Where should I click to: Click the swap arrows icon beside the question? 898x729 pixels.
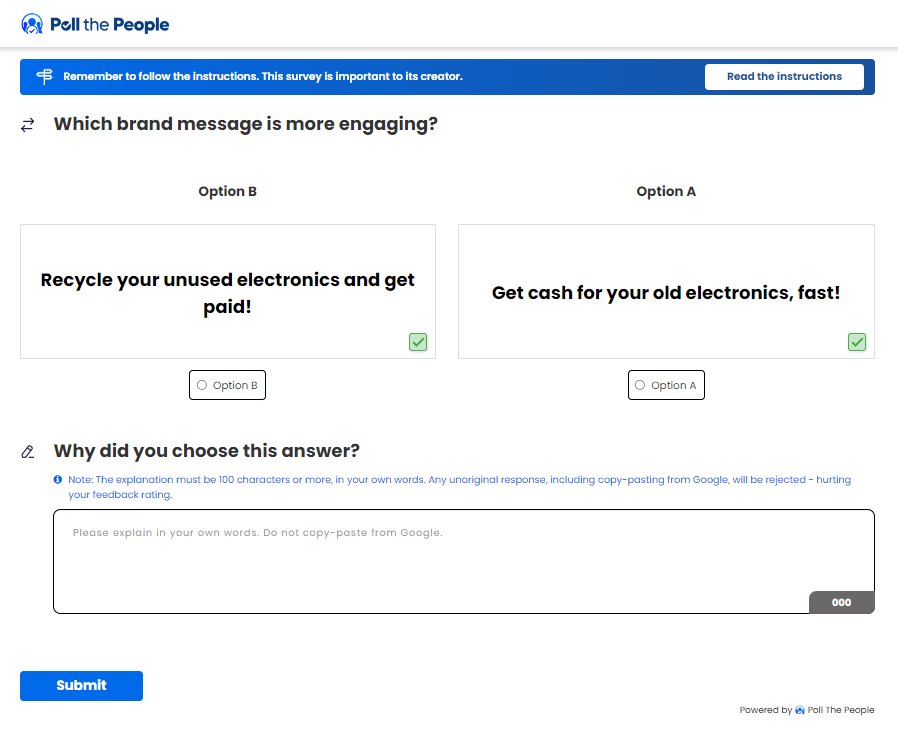28,125
